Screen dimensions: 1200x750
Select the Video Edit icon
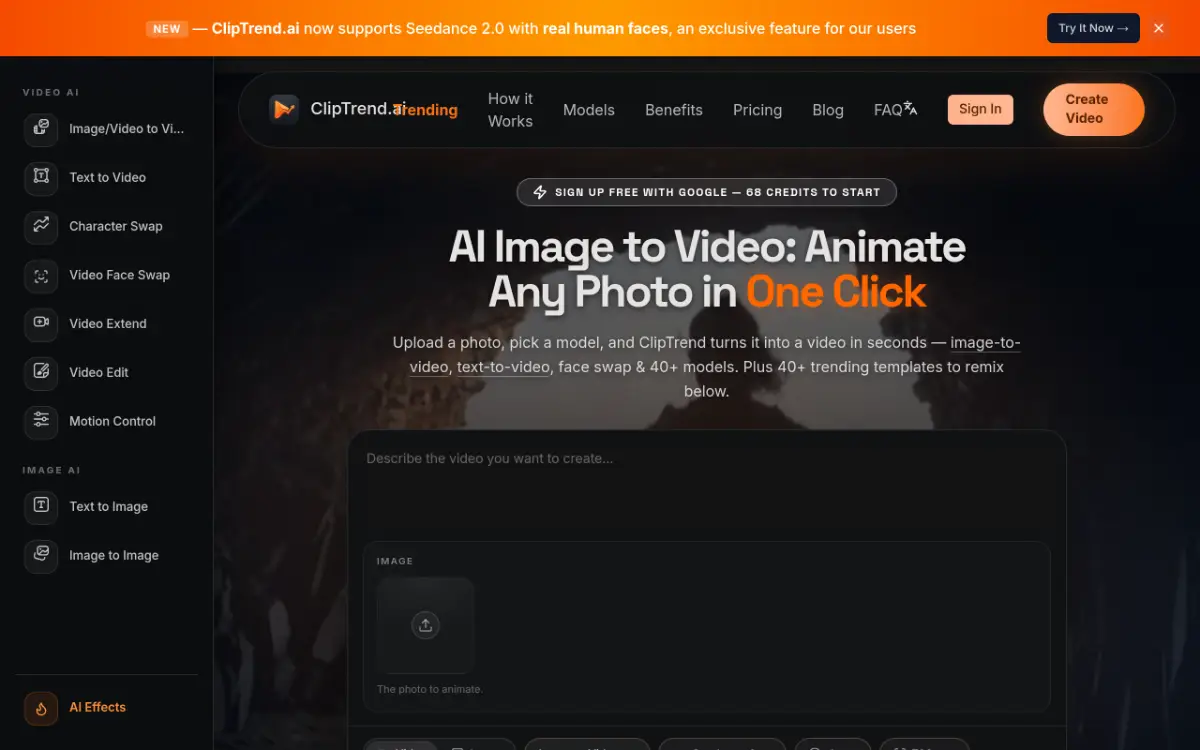(x=41, y=372)
